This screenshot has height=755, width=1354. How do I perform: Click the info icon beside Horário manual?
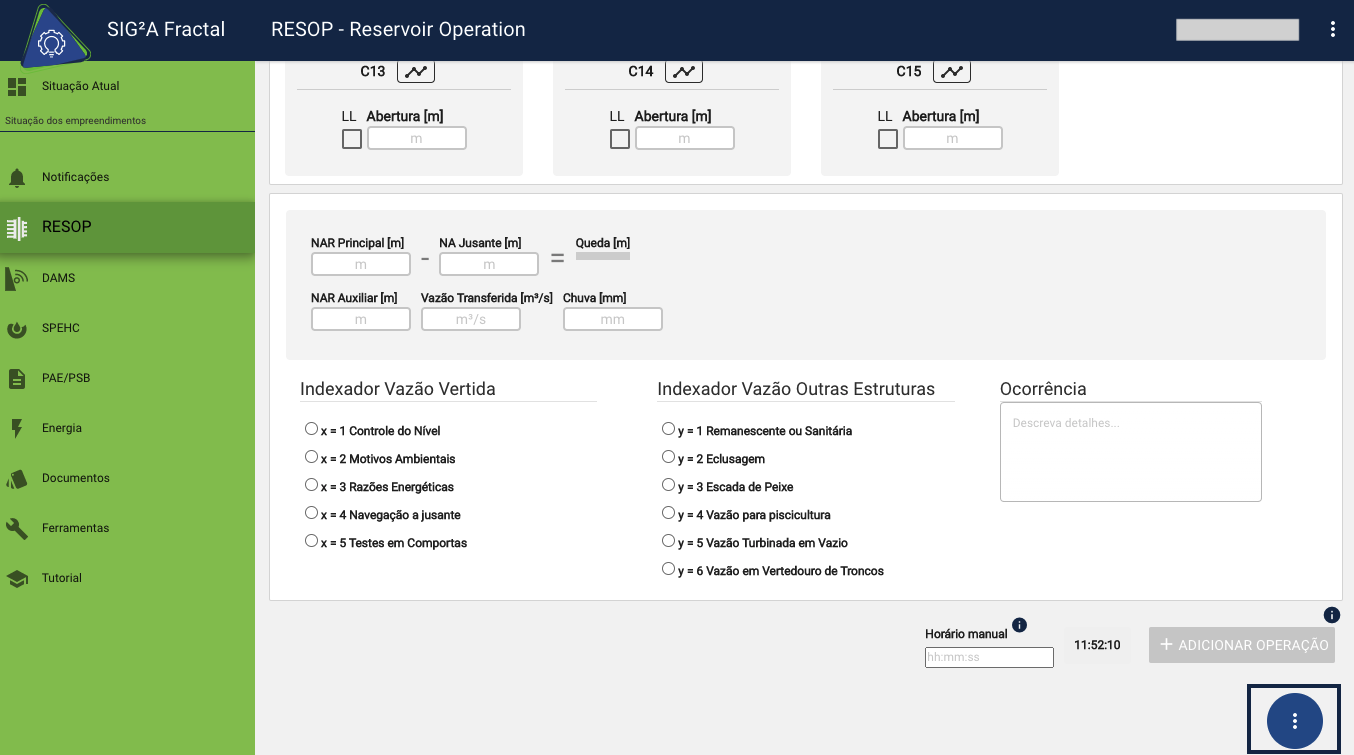[1019, 624]
